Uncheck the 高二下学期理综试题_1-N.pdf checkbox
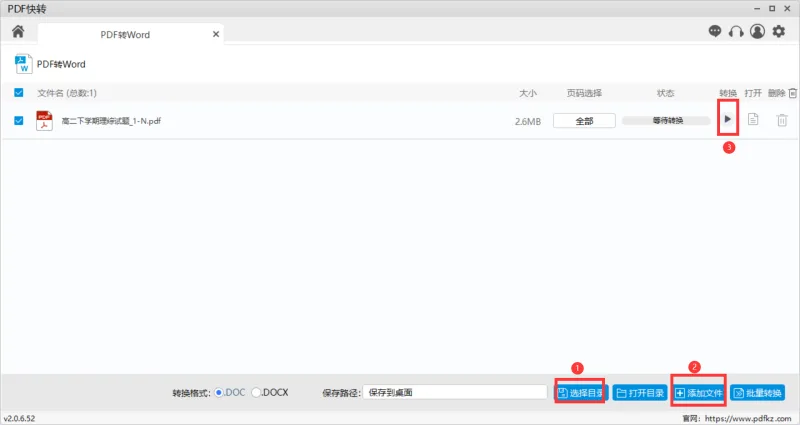Image resolution: width=800 pixels, height=425 pixels. [19, 121]
